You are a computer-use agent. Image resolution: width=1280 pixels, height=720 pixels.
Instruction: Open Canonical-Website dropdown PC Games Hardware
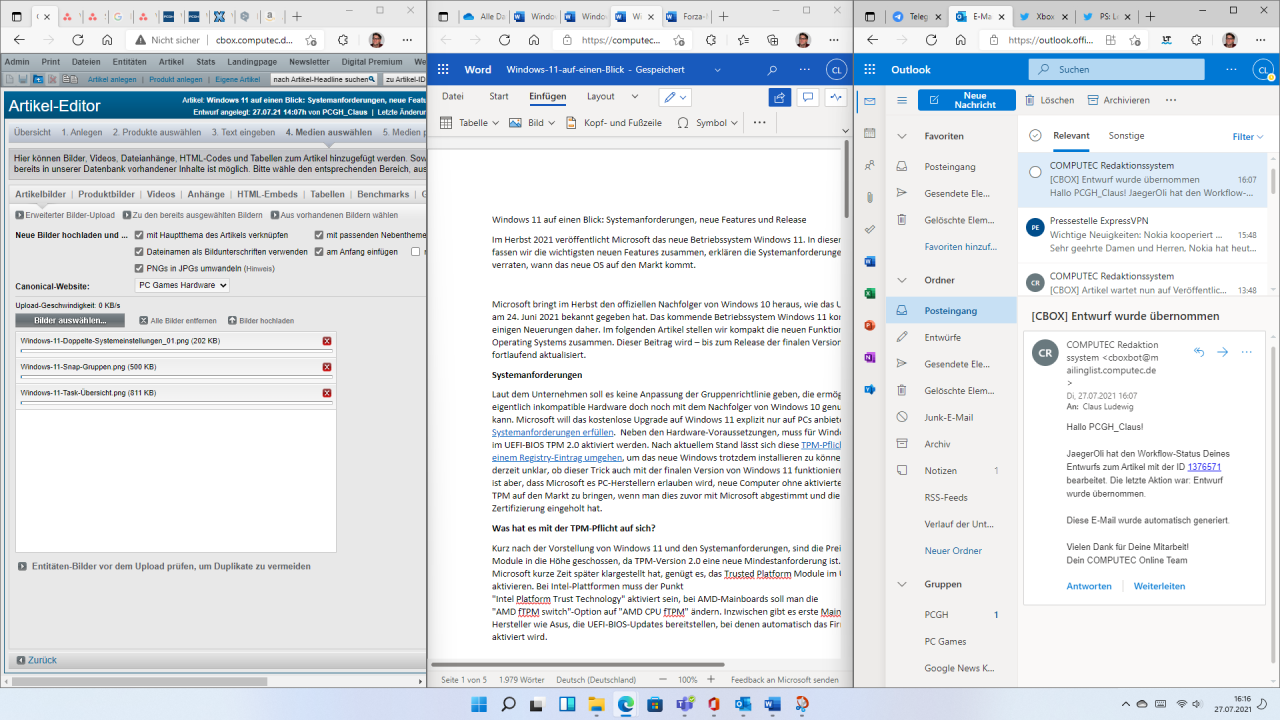click(182, 285)
